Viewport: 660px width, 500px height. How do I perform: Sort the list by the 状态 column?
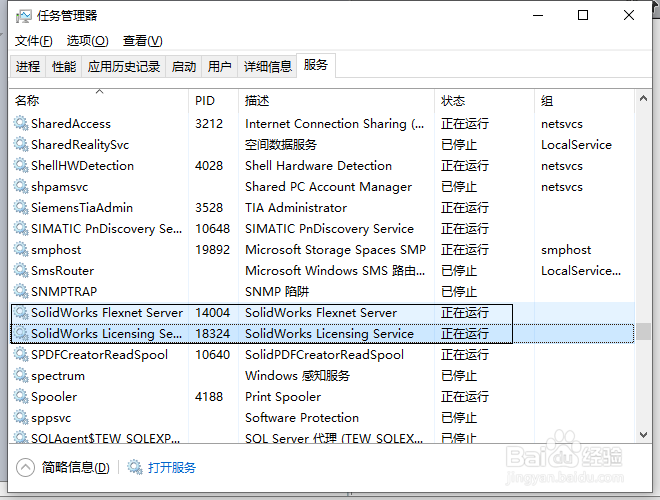[484, 100]
